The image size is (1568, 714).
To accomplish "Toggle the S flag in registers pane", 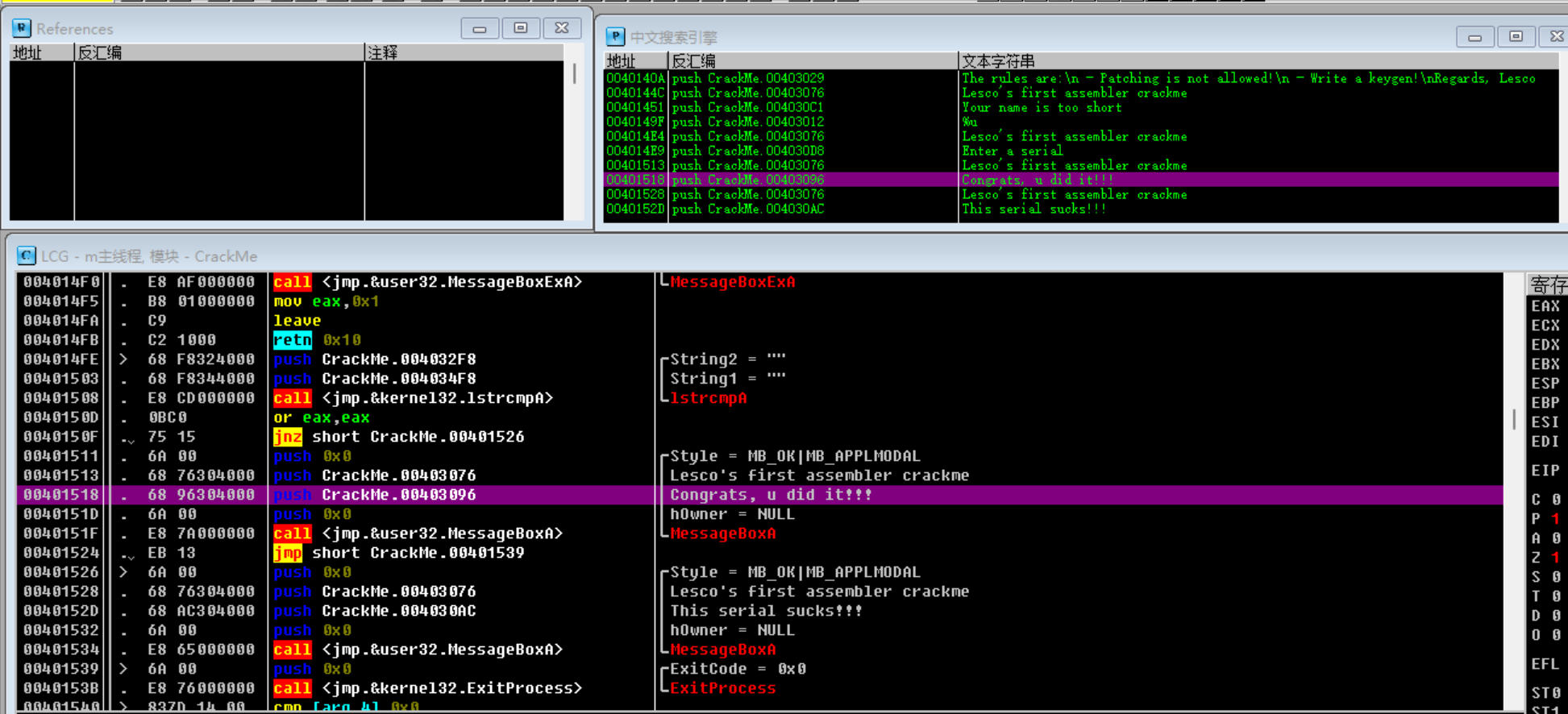I will tap(1545, 576).
